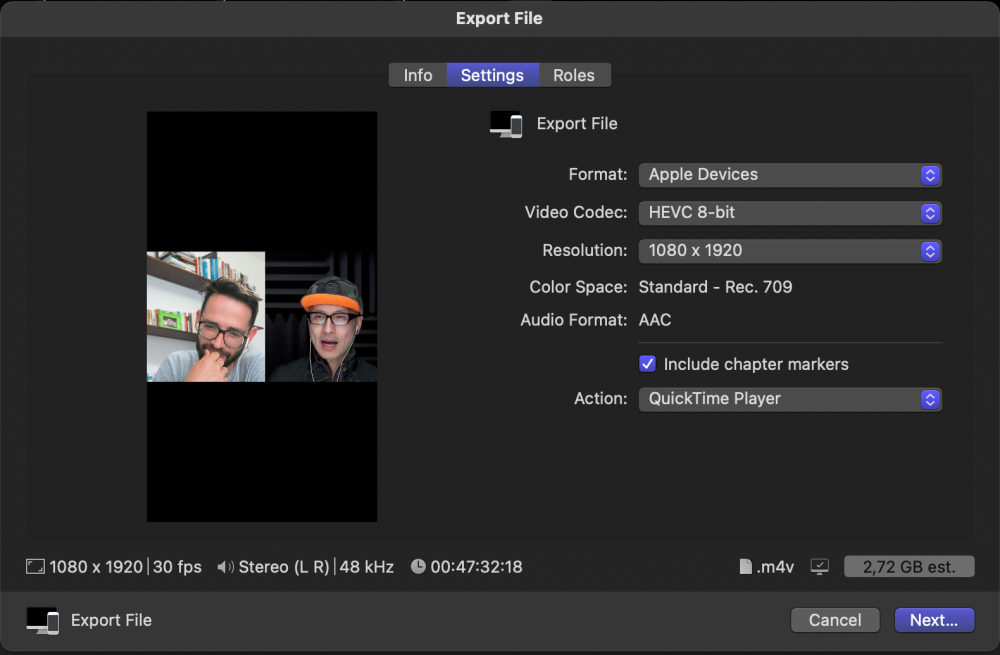
Task: Click the AAC audio format value
Action: 655,320
